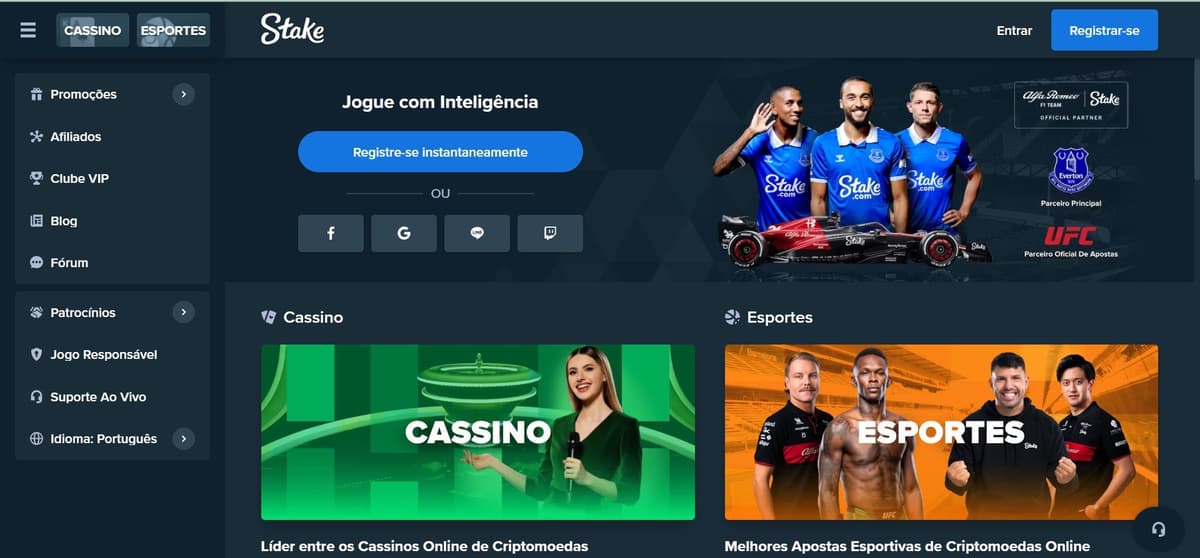Sign up with the Google icon

(404, 233)
